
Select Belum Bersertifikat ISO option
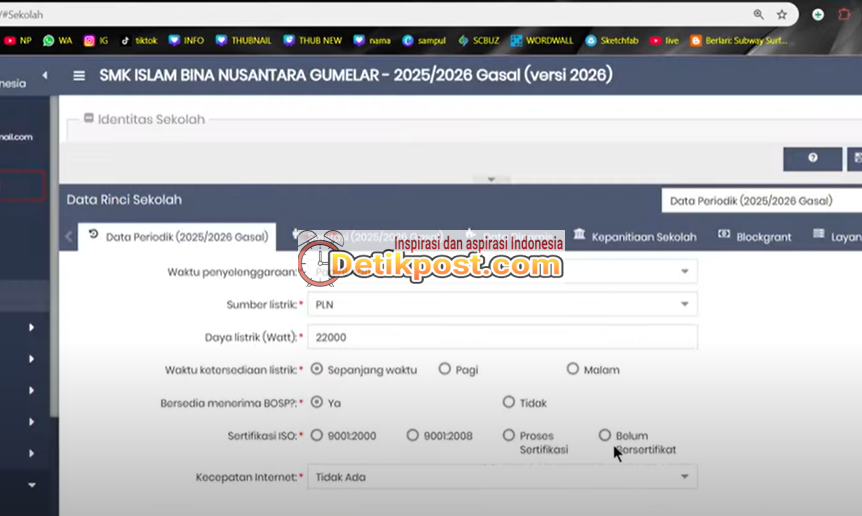click(605, 435)
